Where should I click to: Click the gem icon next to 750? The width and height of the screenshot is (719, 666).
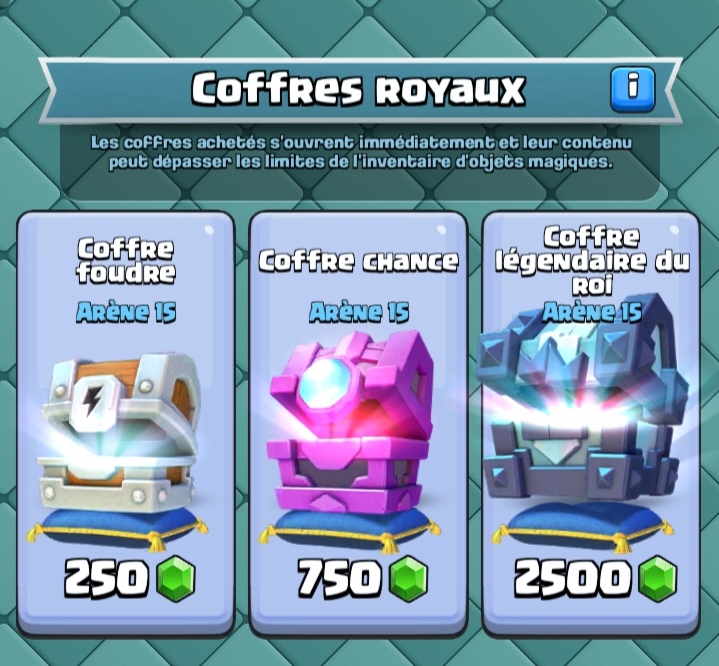(409, 578)
